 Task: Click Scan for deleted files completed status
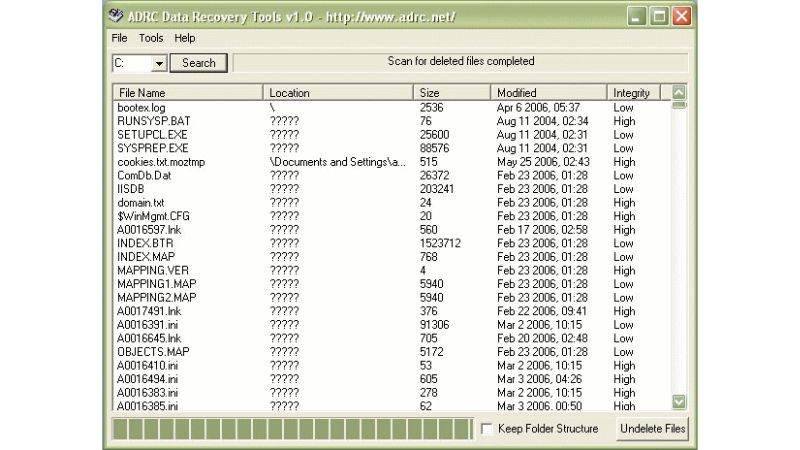[461, 61]
